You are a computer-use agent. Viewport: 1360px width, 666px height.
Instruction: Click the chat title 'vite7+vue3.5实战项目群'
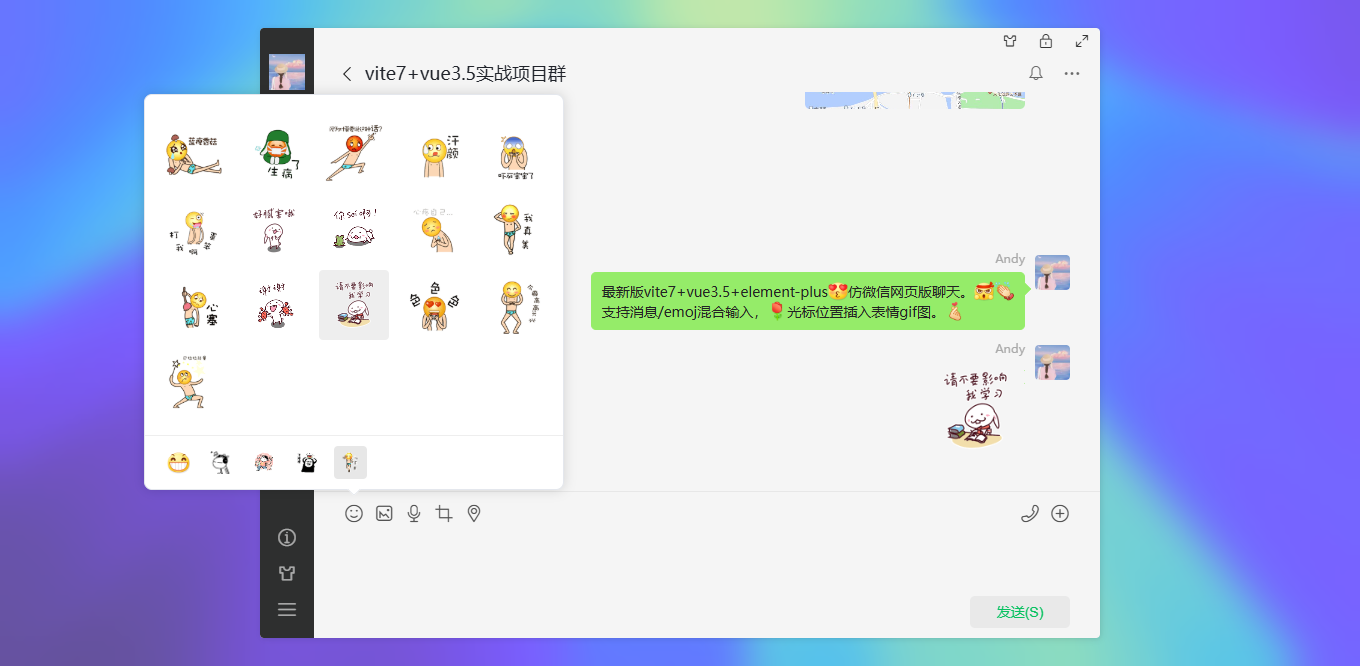coord(465,74)
